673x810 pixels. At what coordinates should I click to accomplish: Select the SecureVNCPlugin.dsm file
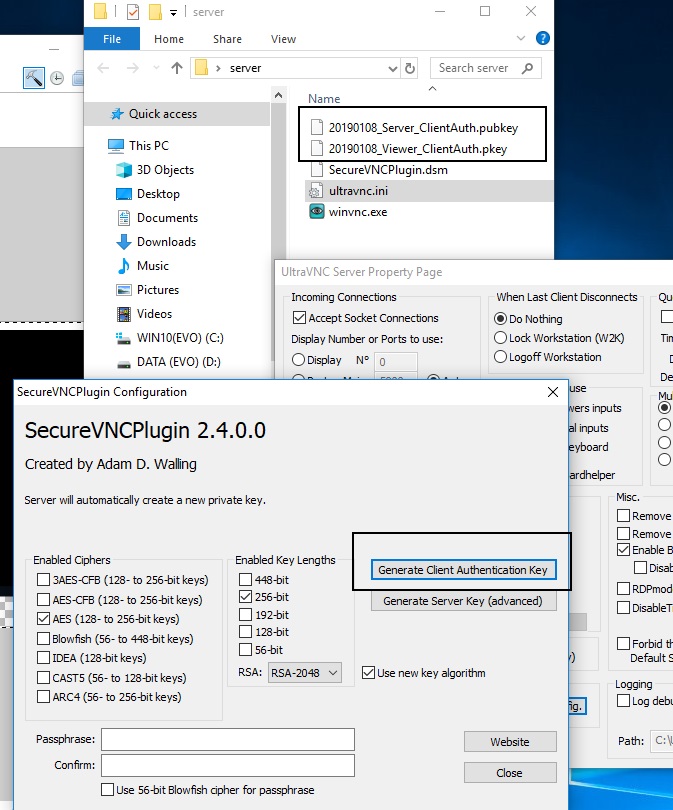tap(388, 170)
